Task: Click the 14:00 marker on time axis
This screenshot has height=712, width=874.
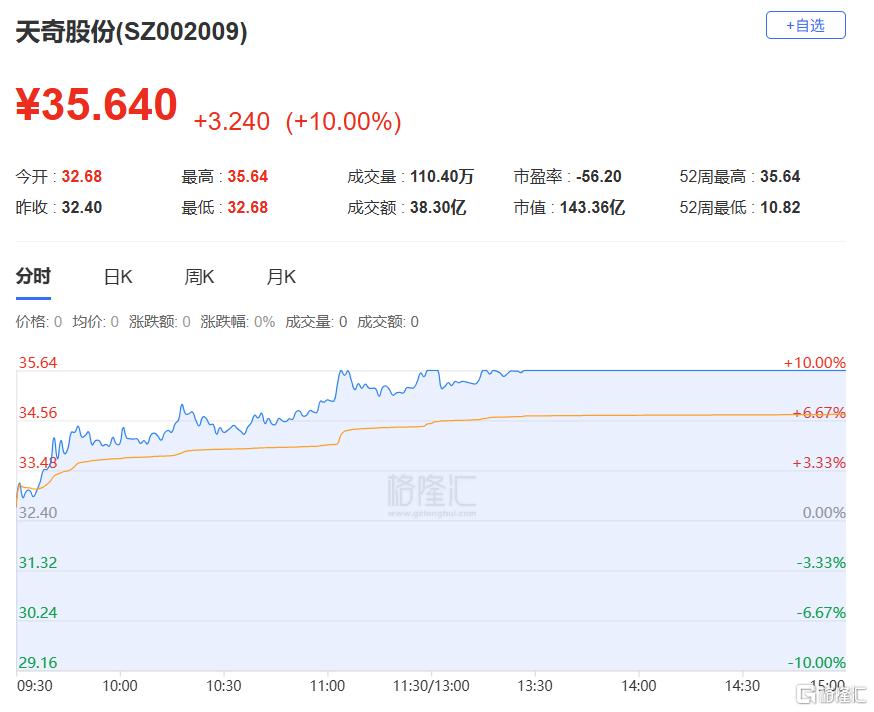Action: [x=639, y=686]
